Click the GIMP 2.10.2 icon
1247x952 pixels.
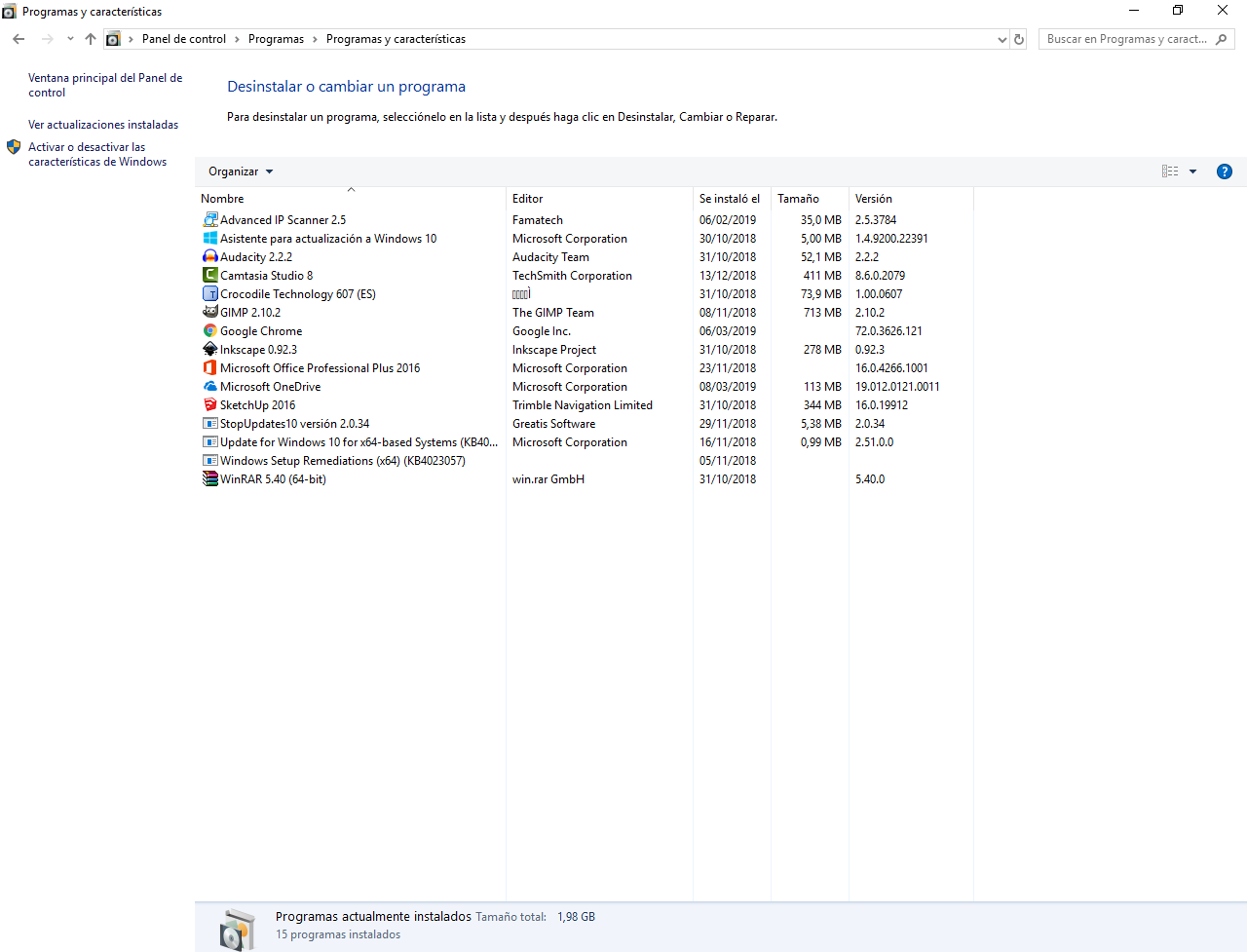pyautogui.click(x=209, y=313)
